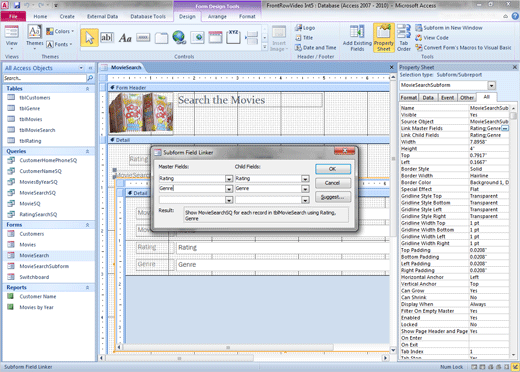Convert Form's Macros to Visual Basic

click(x=463, y=48)
